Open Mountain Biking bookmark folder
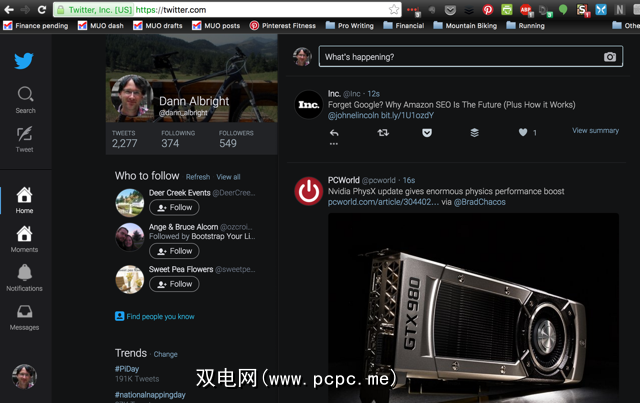This screenshot has width=640, height=403. (x=465, y=26)
